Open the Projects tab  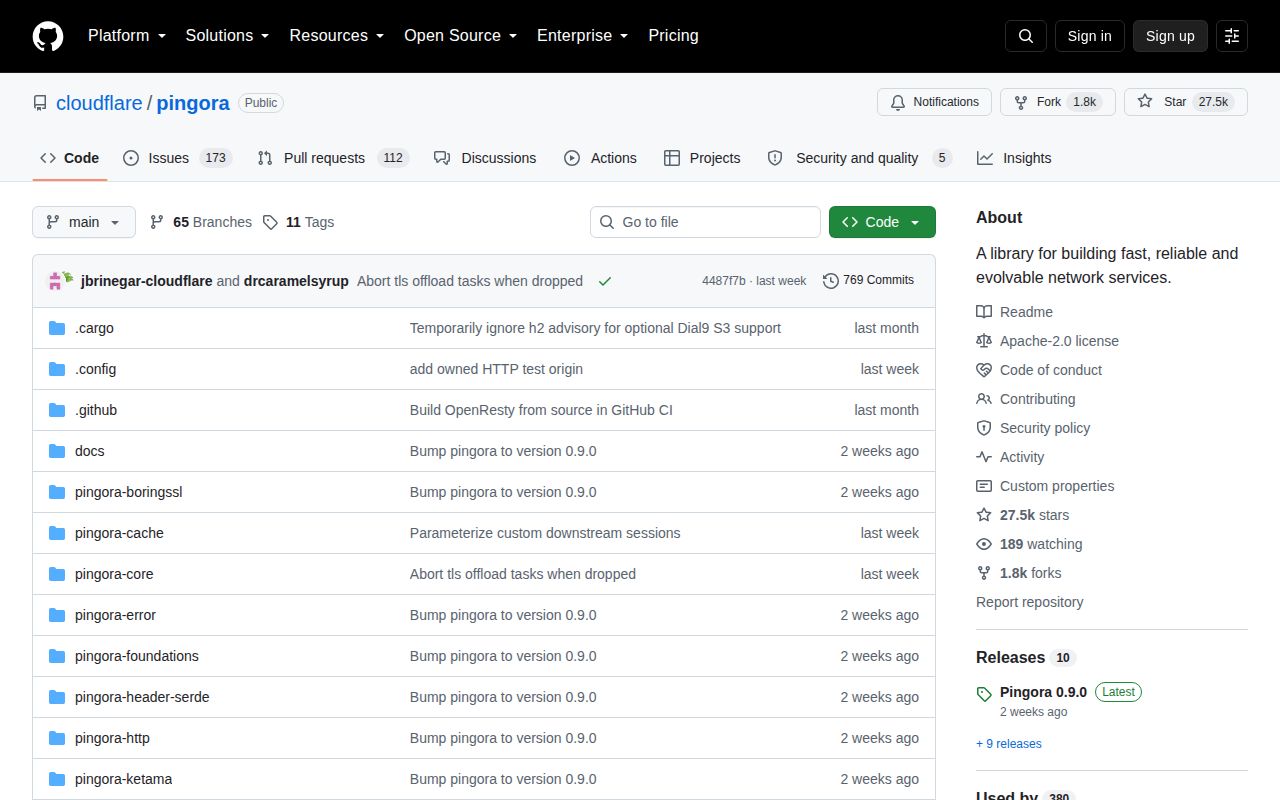point(702,158)
